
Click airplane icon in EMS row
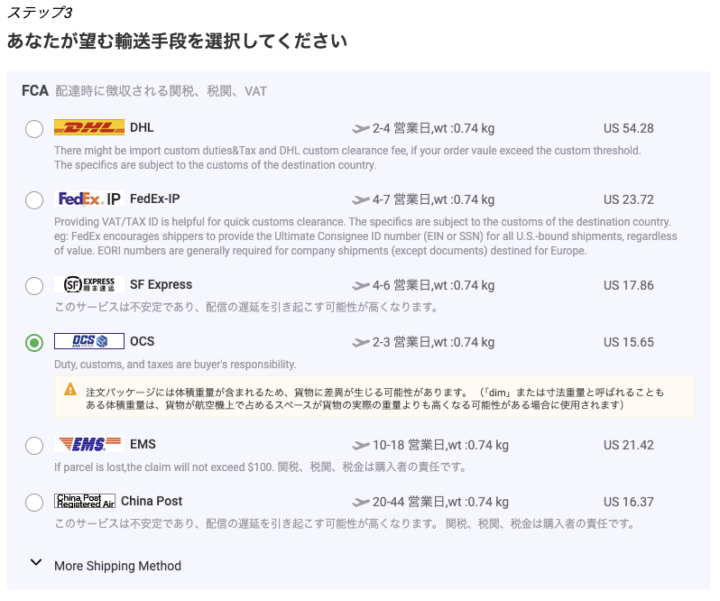click(x=361, y=445)
